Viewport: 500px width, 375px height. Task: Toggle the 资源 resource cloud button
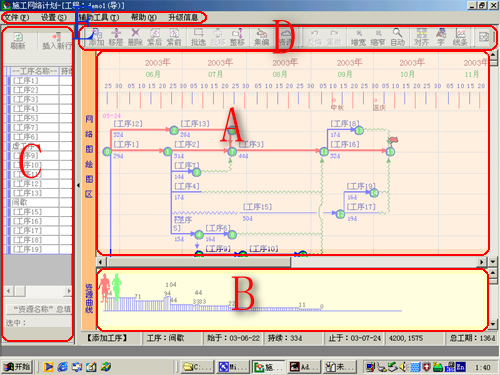(286, 37)
